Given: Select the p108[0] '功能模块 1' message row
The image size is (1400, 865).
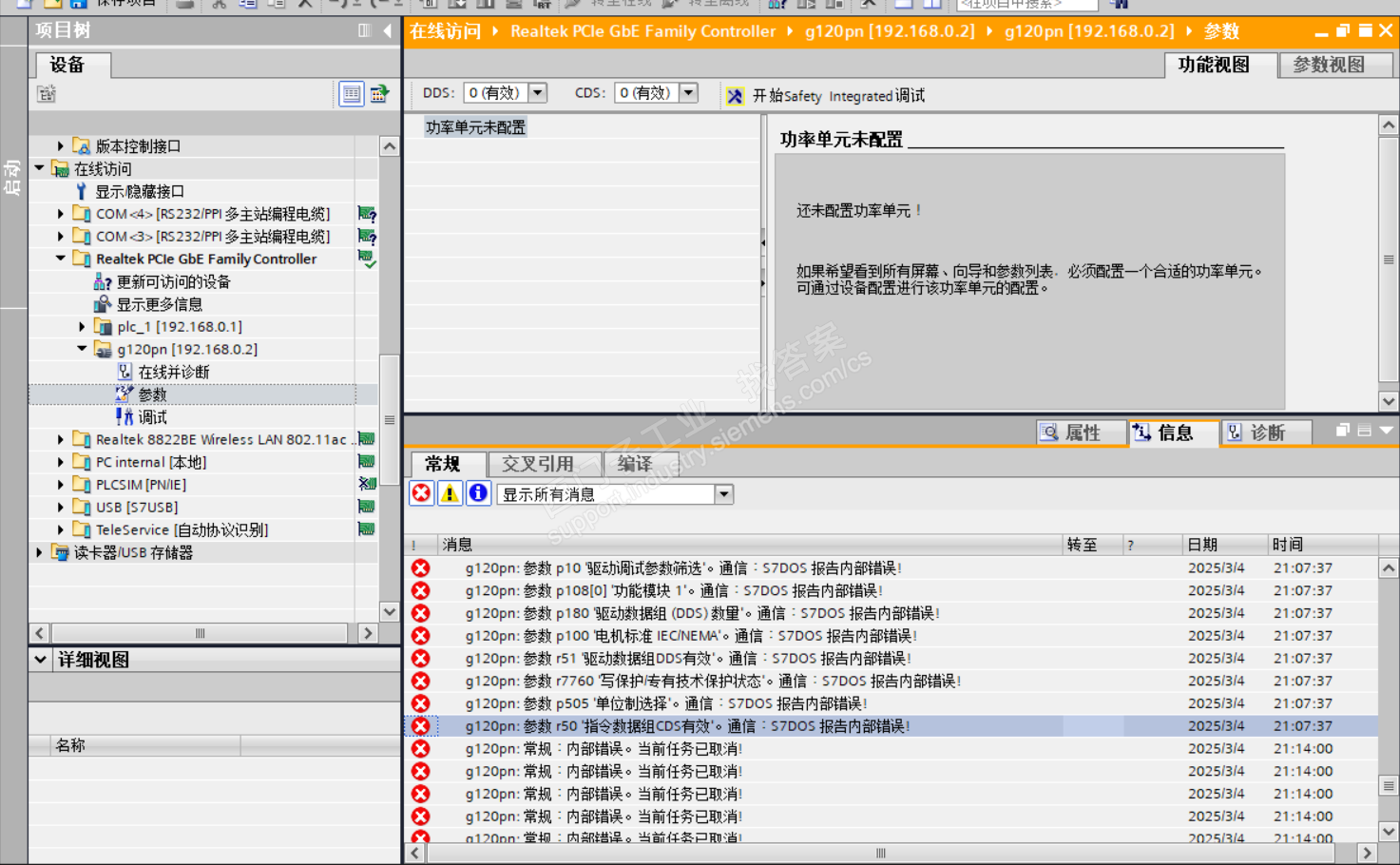Looking at the screenshot, I should pyautogui.click(x=892, y=591).
